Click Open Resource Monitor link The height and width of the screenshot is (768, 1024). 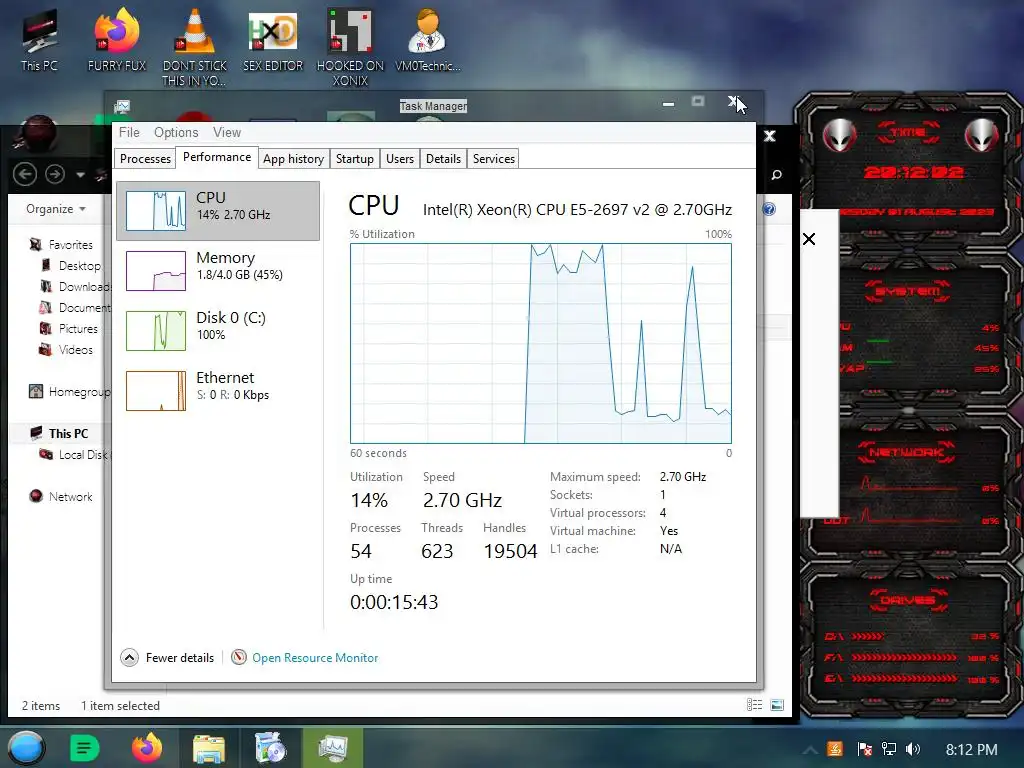(315, 658)
